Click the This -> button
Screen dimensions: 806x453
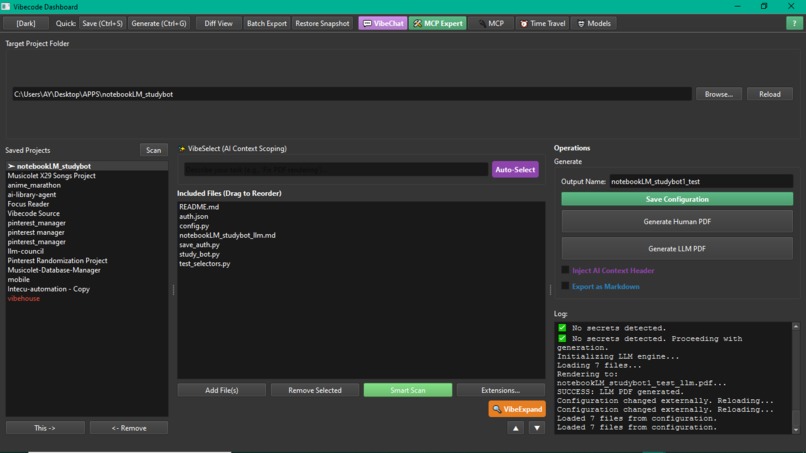tap(45, 428)
